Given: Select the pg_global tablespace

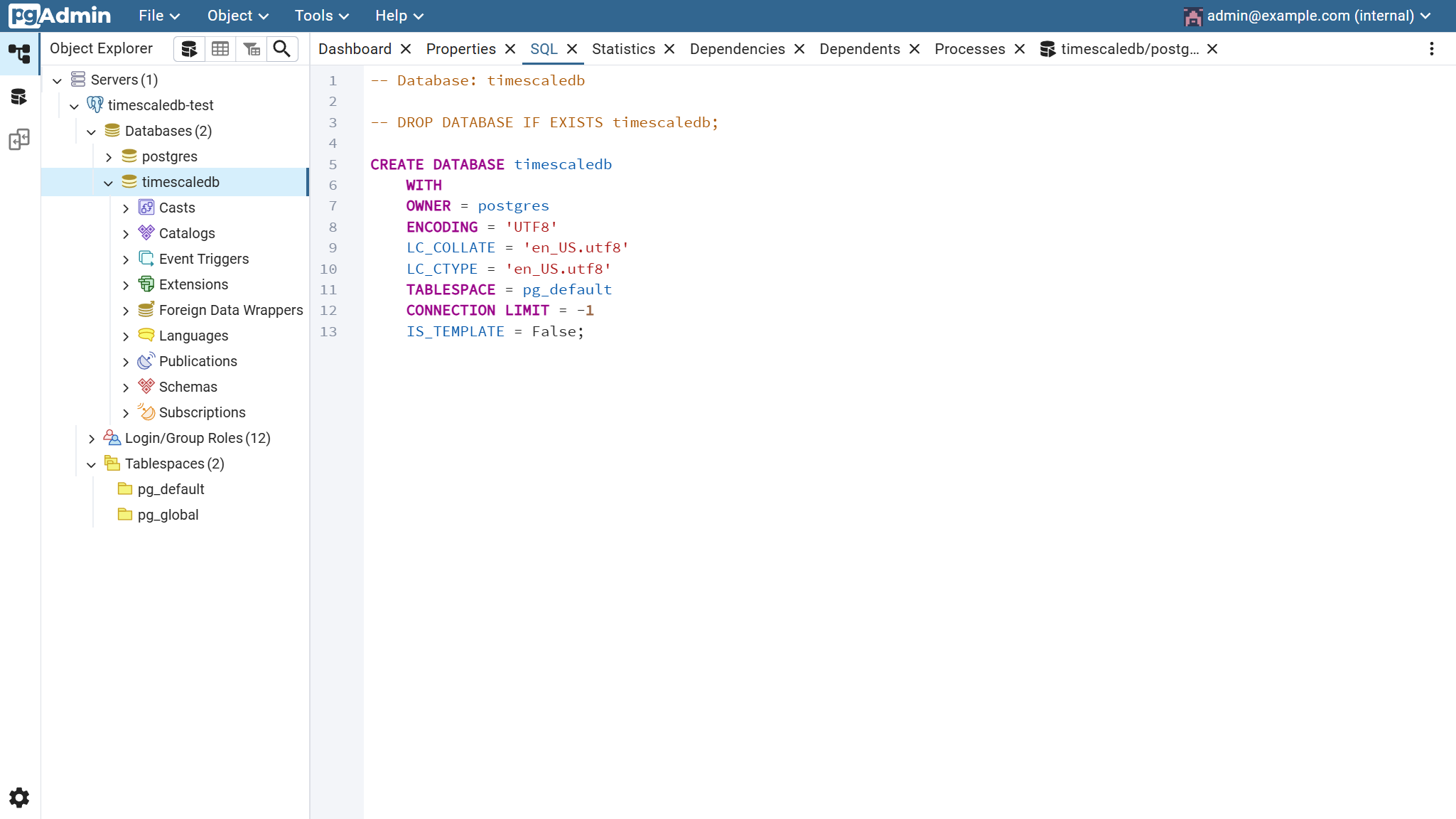Looking at the screenshot, I should click(168, 515).
